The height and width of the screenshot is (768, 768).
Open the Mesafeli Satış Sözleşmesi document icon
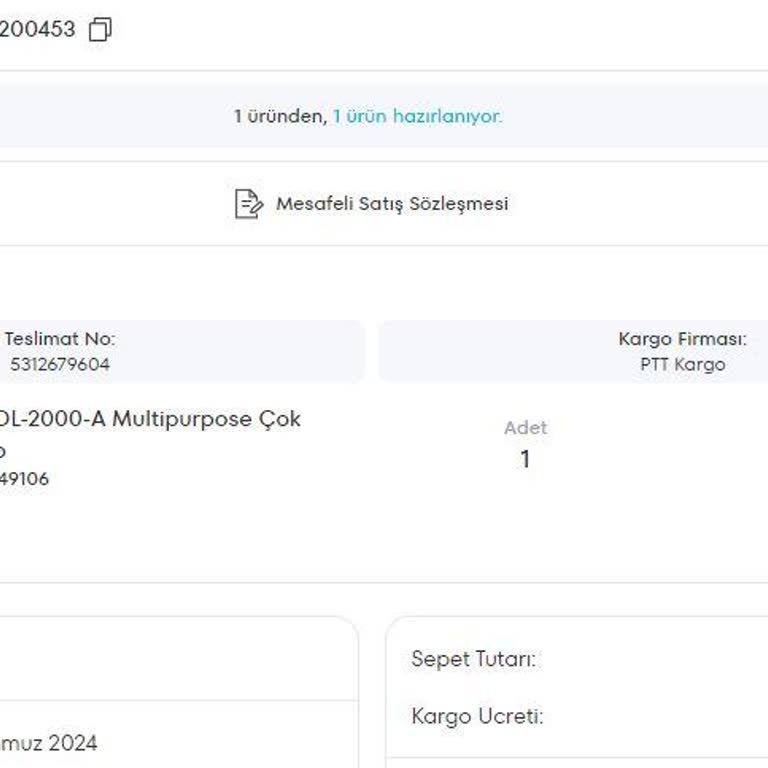click(249, 204)
